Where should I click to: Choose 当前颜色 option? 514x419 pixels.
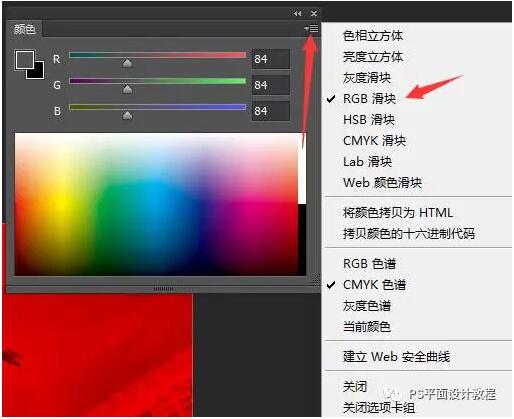coord(367,326)
